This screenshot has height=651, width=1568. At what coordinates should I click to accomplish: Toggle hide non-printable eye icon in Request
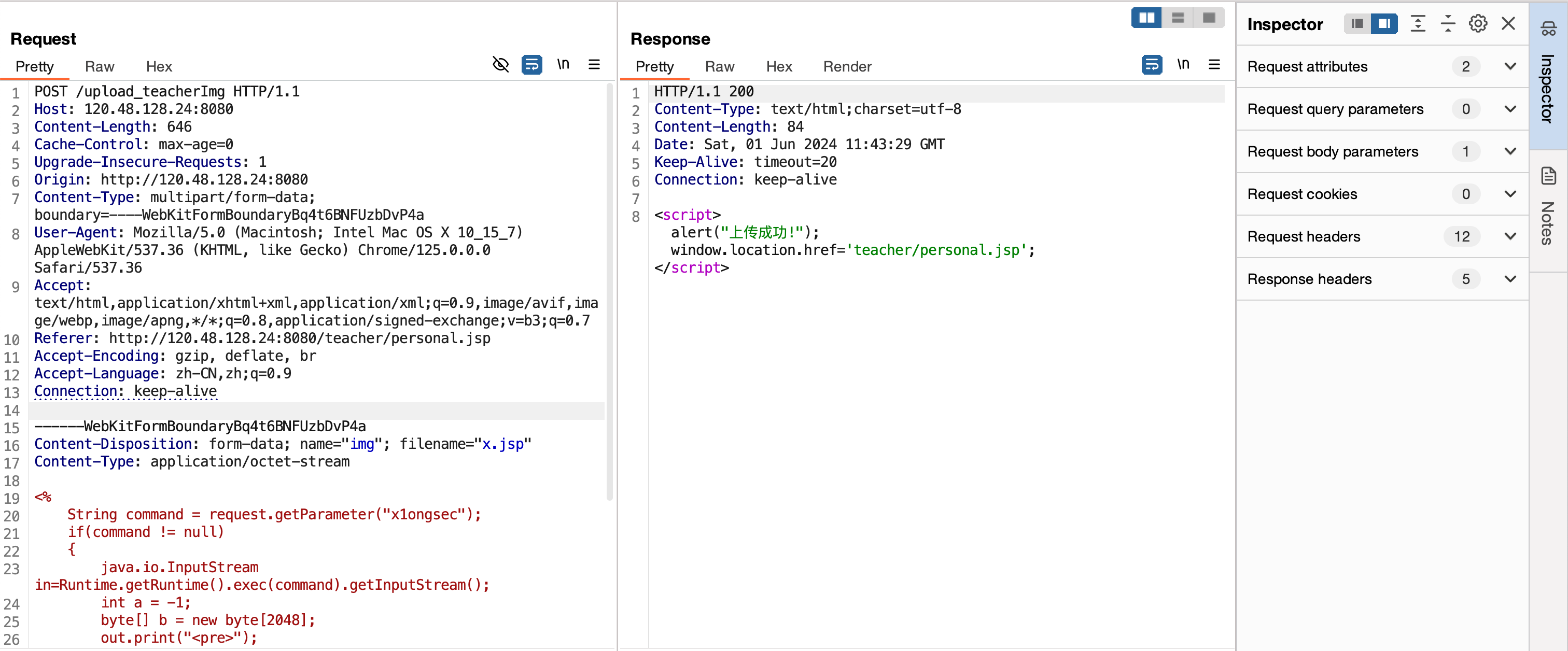pos(500,64)
